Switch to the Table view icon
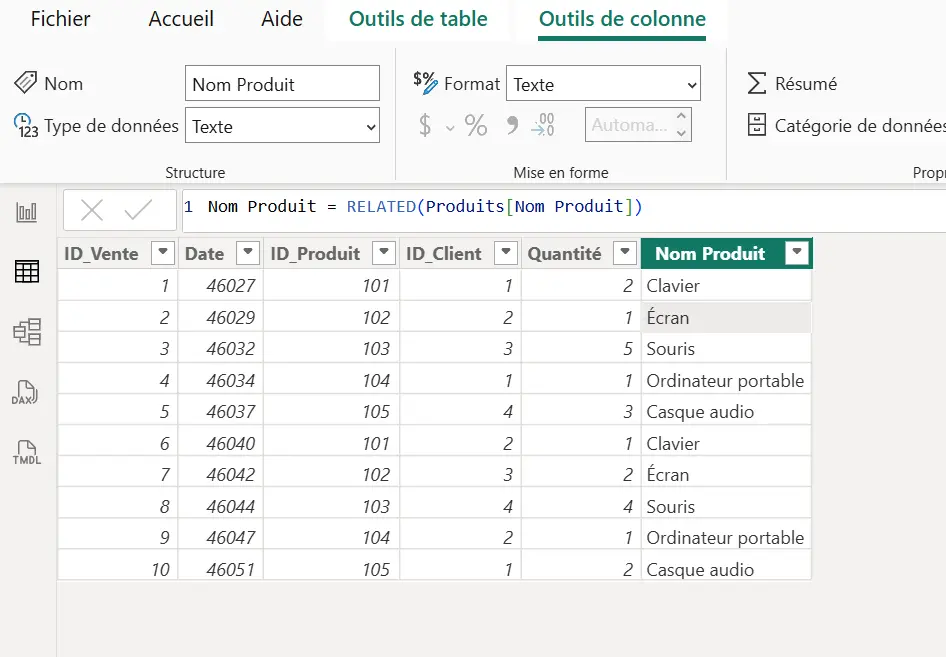Screen dimensions: 946x657 pos(27,271)
